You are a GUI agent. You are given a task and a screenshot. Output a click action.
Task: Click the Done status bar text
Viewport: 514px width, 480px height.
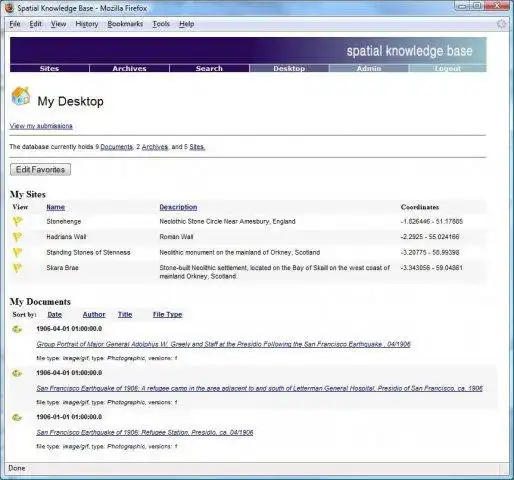[17, 468]
